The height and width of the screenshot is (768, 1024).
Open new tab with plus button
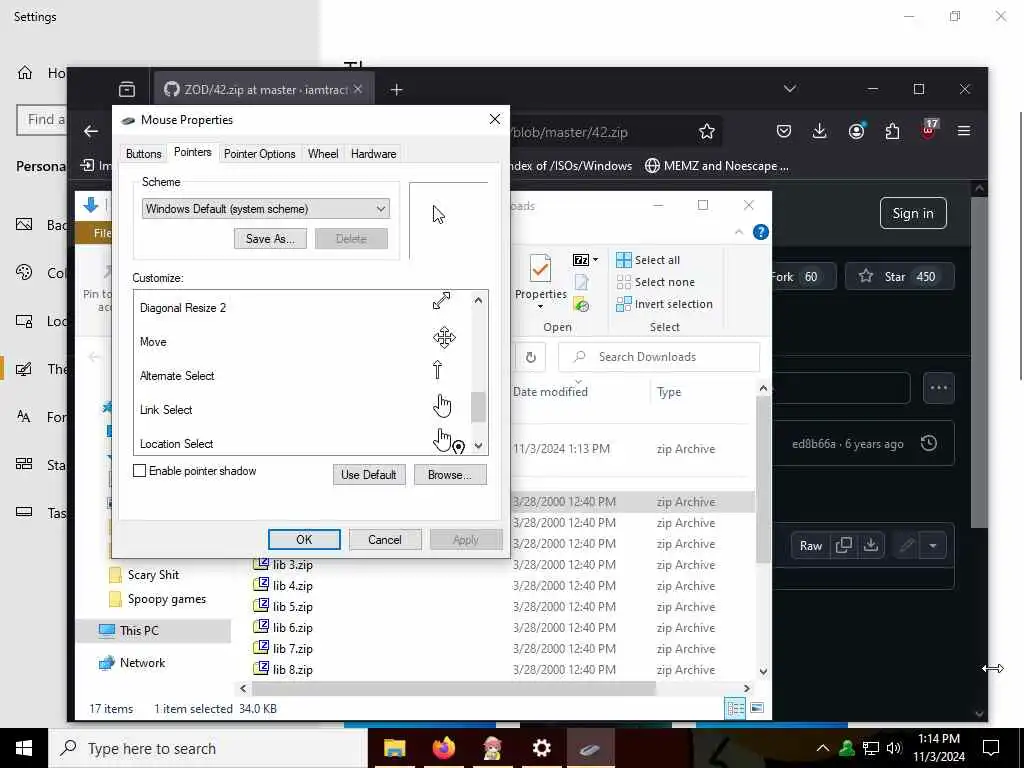[x=396, y=89]
